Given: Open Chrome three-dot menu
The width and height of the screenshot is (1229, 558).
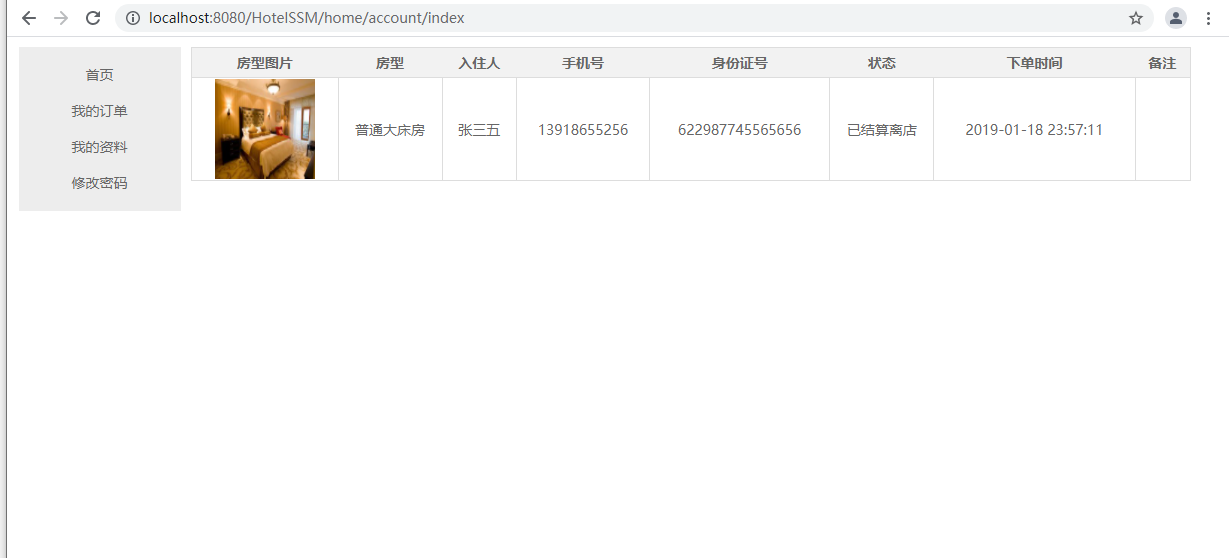Looking at the screenshot, I should 1208,18.
